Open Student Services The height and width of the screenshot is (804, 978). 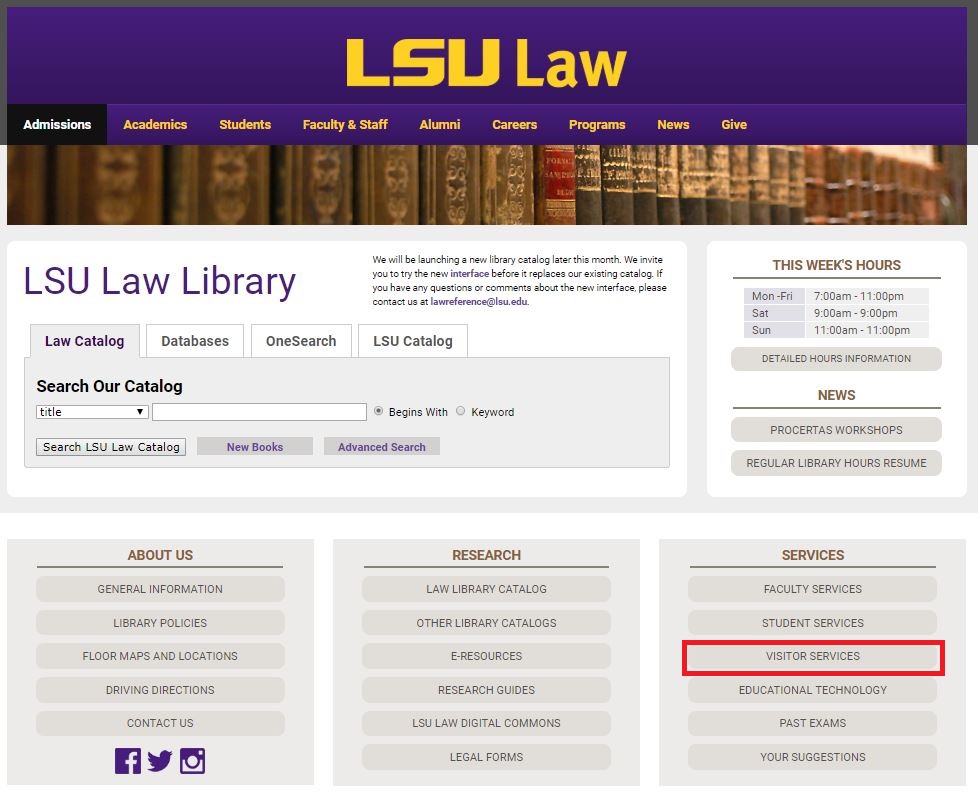[813, 622]
